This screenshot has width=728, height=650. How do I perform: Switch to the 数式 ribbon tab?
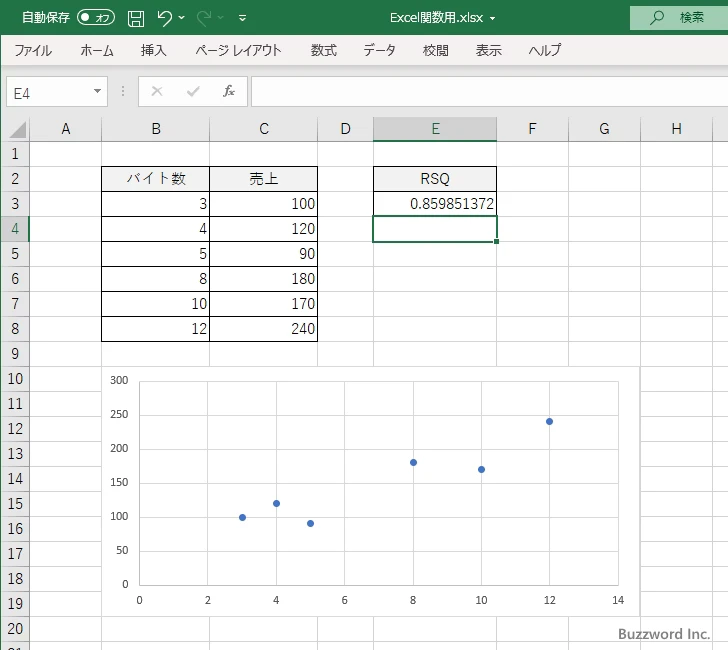pos(324,50)
